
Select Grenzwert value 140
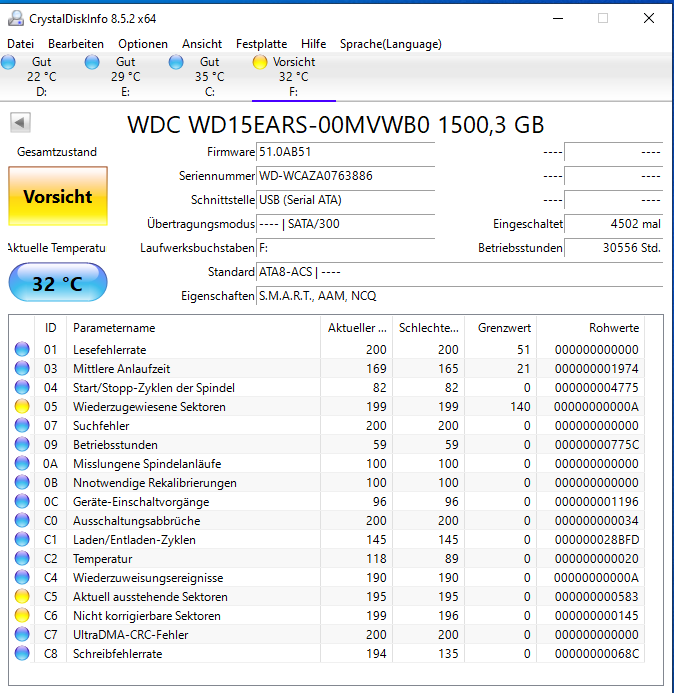pos(520,407)
